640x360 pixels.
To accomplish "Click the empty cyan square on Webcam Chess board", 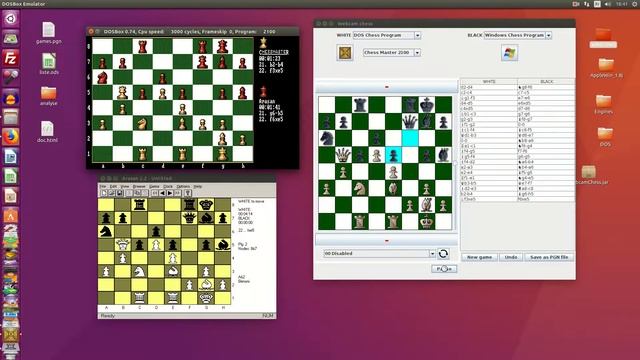I will coord(410,138).
